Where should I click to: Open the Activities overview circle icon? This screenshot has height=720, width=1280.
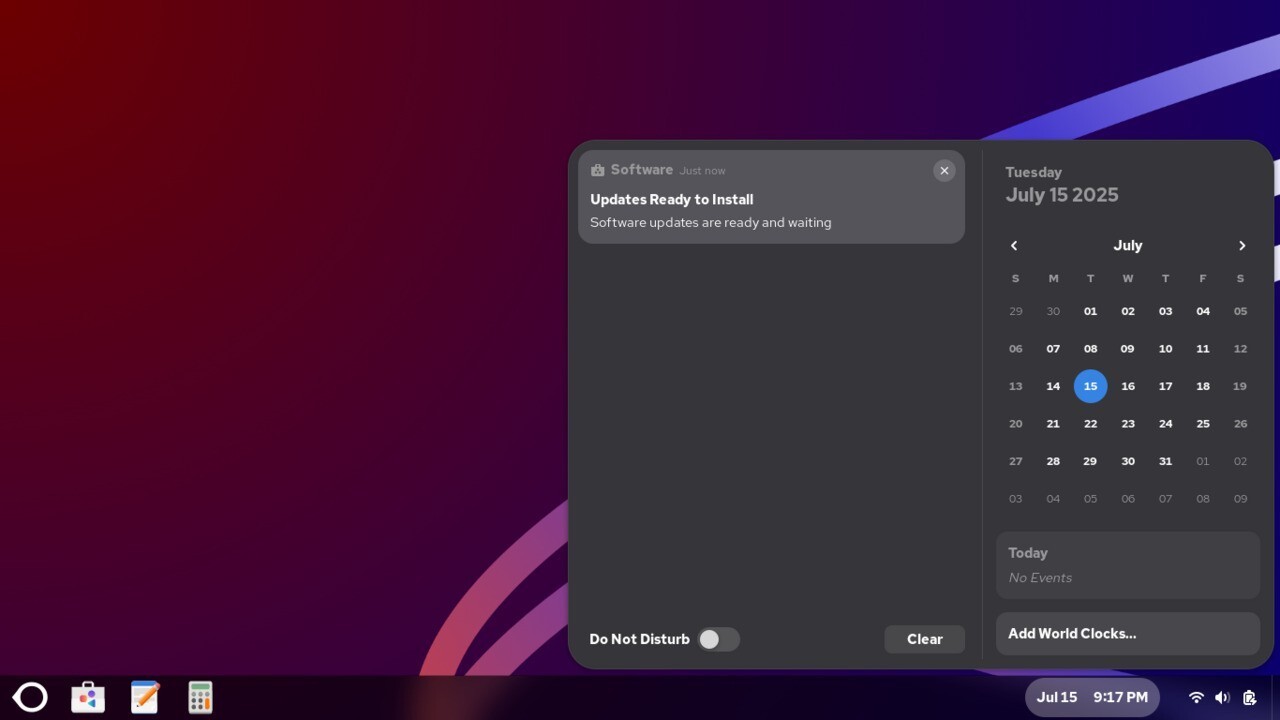(x=30, y=697)
